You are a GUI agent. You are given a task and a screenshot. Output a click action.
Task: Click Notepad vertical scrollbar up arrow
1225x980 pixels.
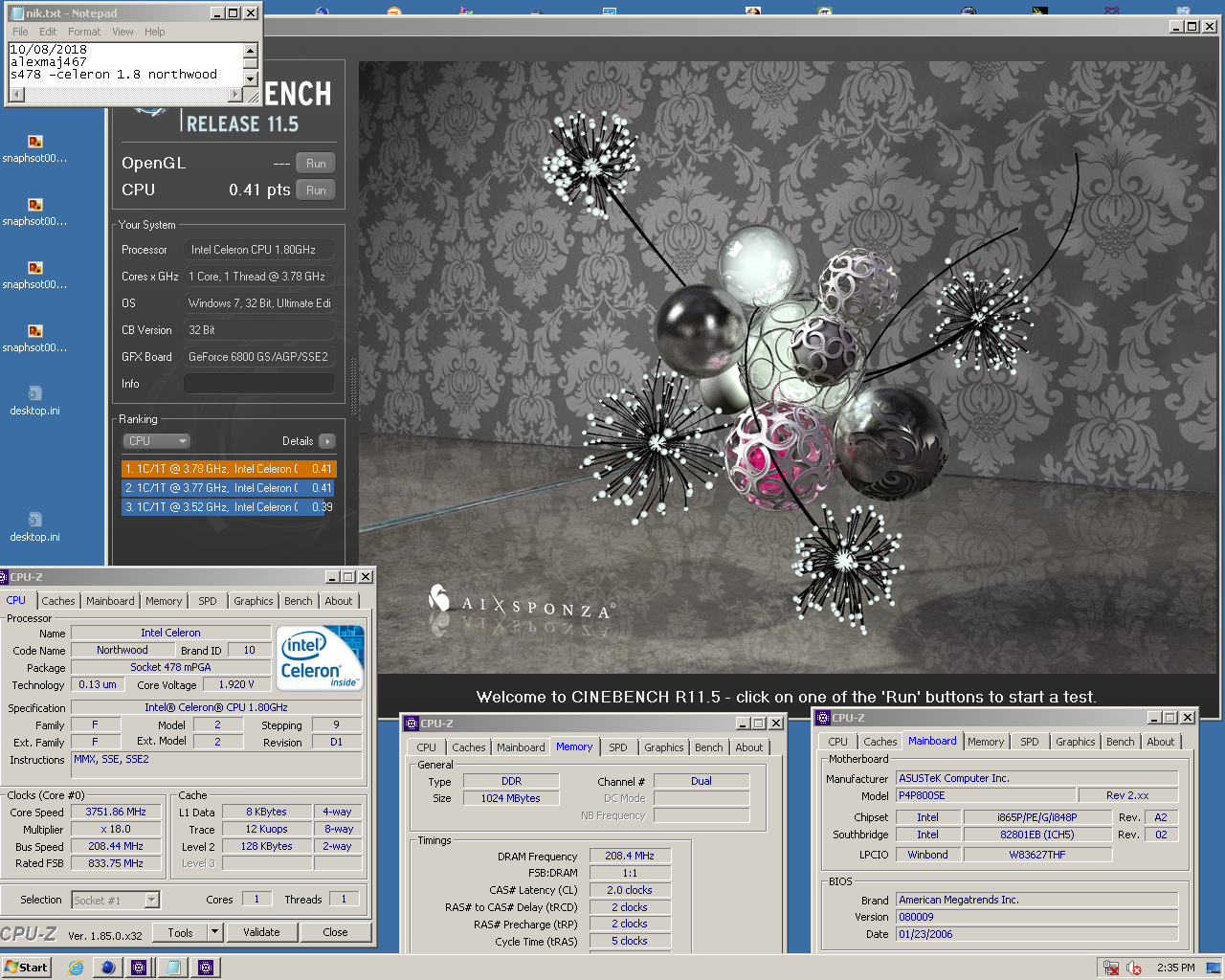tap(251, 51)
